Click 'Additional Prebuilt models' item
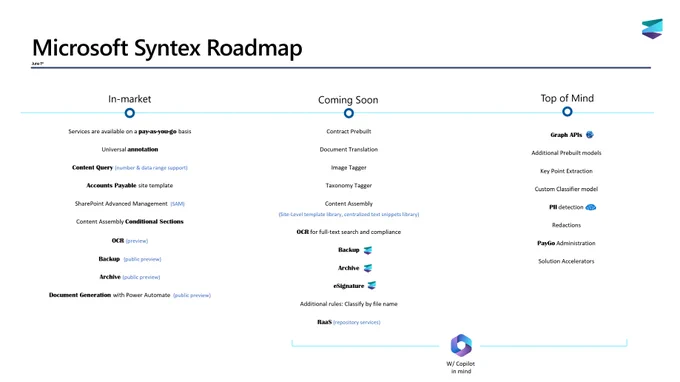The image size is (680, 382). click(x=566, y=153)
